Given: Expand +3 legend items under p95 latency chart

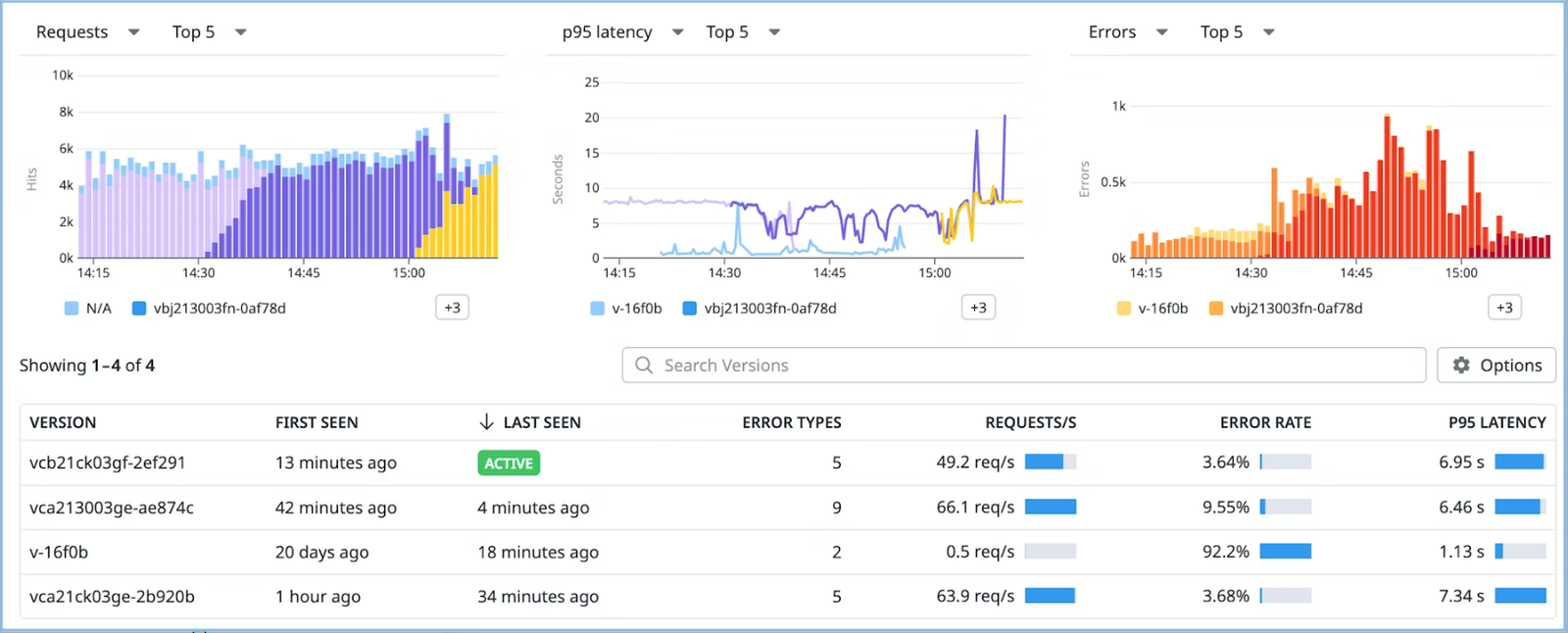Looking at the screenshot, I should (978, 308).
